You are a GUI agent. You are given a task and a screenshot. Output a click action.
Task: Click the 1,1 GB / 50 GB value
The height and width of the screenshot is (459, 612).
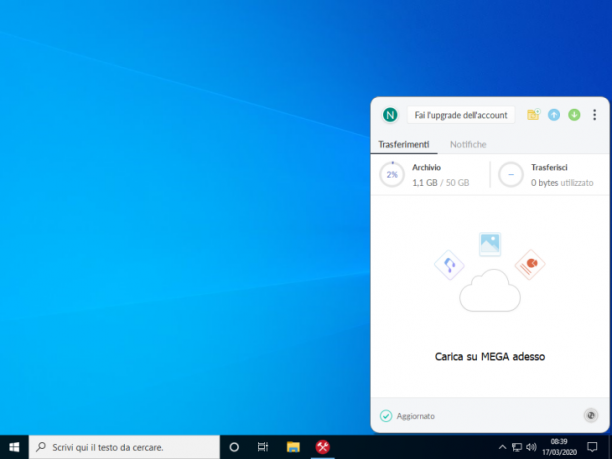(x=441, y=183)
